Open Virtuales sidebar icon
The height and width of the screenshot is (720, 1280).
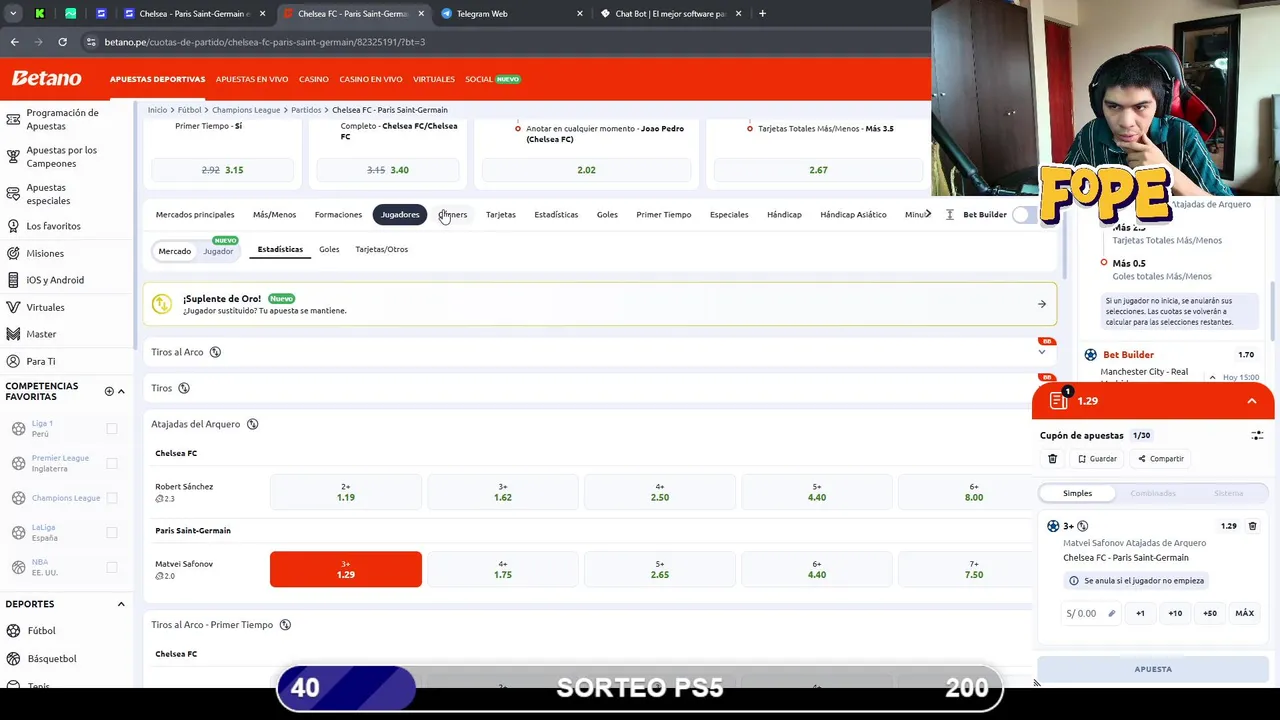pos(13,307)
